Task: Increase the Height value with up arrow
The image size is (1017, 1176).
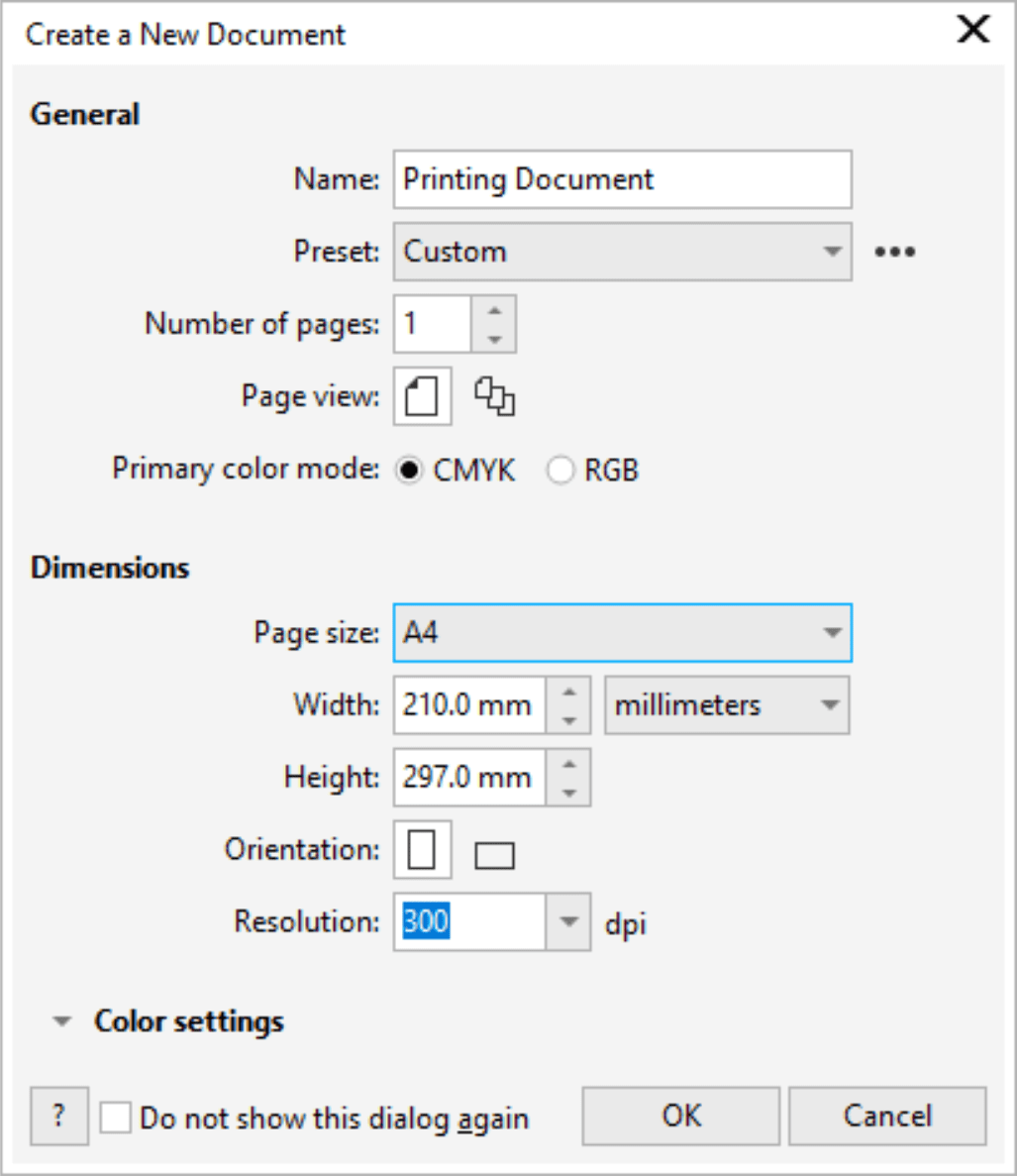Action: pos(568,764)
